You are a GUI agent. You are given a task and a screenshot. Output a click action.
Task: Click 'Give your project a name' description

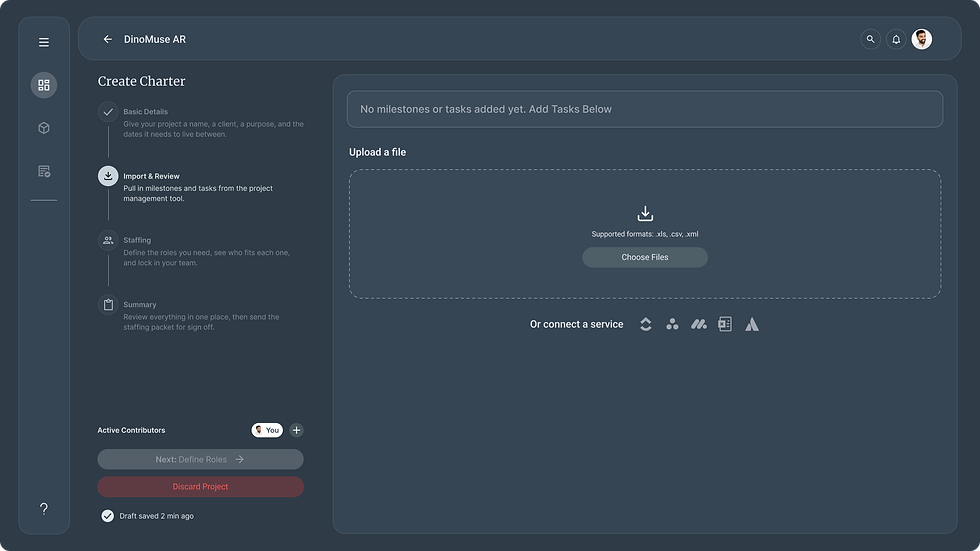[x=213, y=129]
